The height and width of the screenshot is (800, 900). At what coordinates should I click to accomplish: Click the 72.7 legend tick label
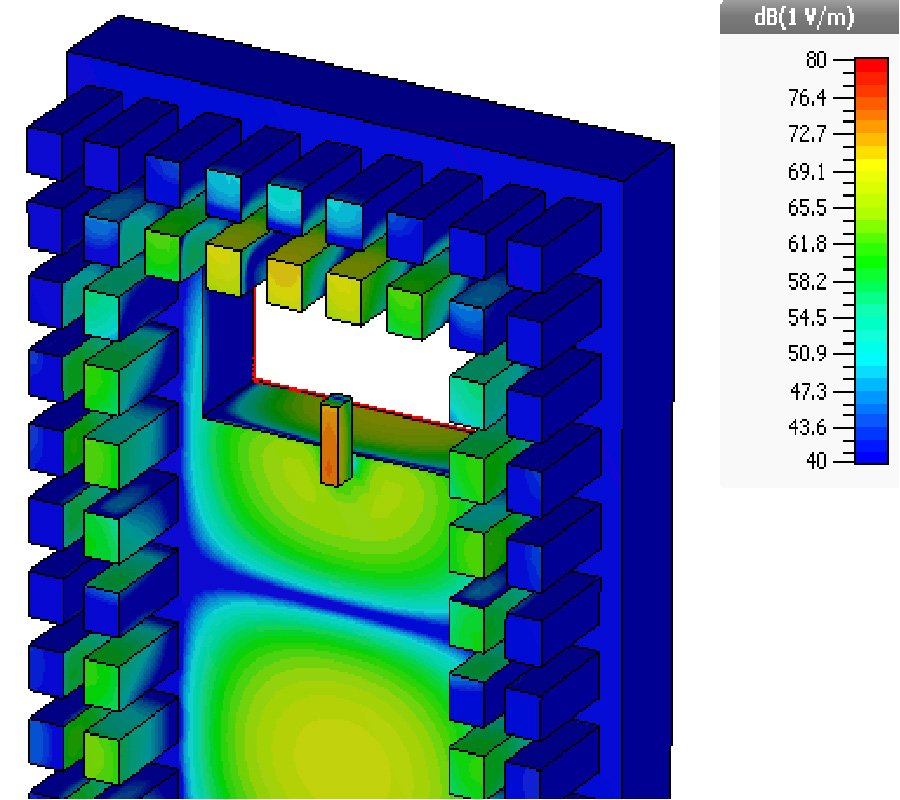(x=807, y=135)
